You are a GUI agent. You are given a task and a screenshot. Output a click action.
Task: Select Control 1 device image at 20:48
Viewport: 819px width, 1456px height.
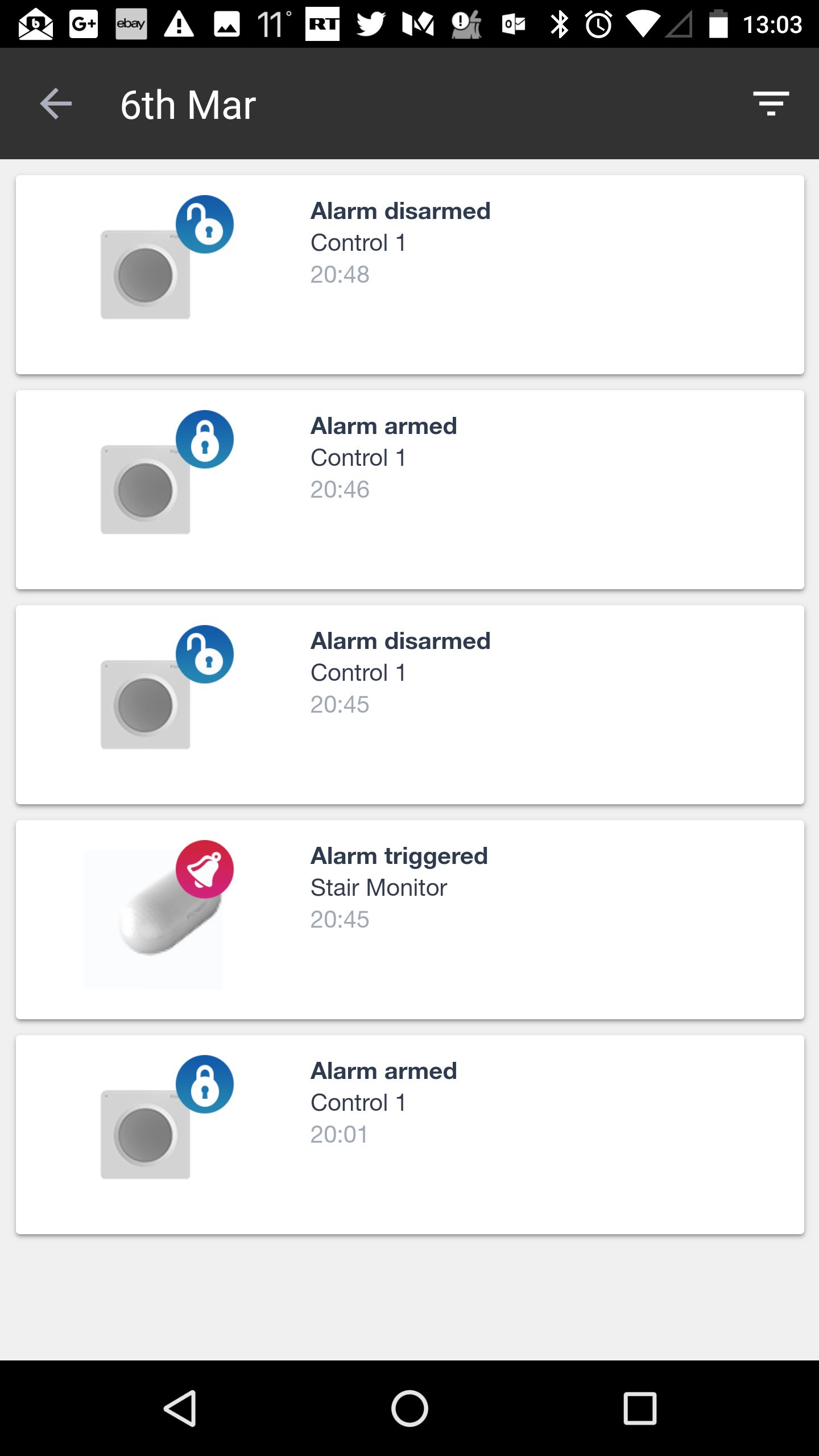(x=146, y=275)
